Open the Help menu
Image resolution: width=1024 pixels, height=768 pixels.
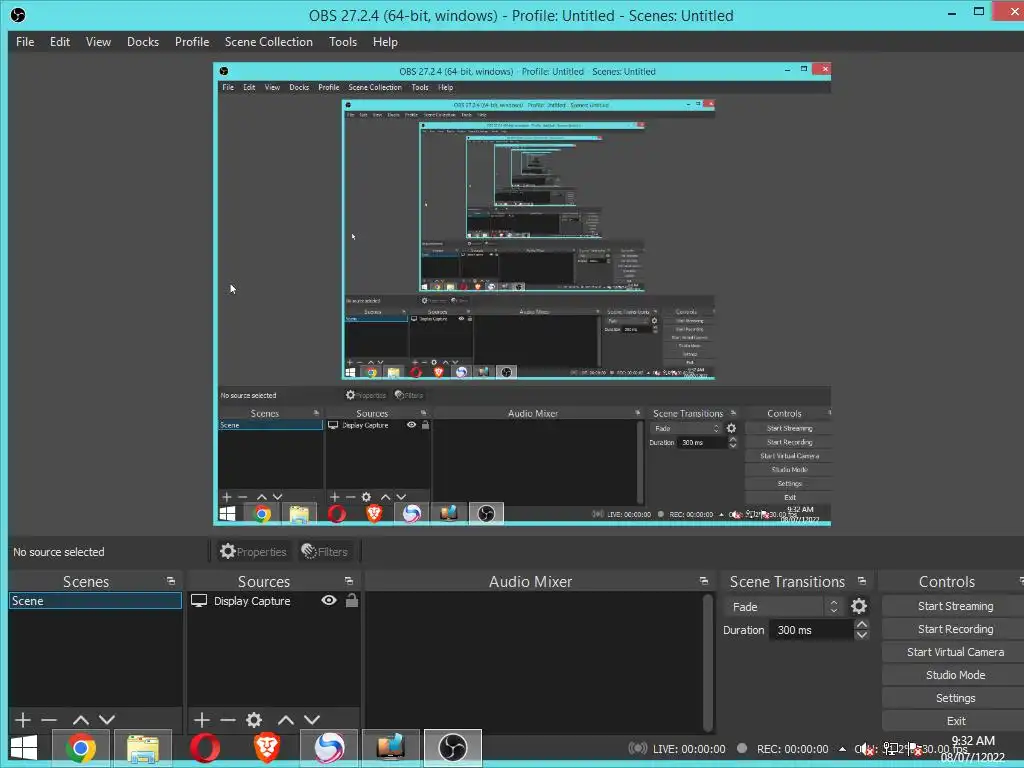pyautogui.click(x=385, y=42)
